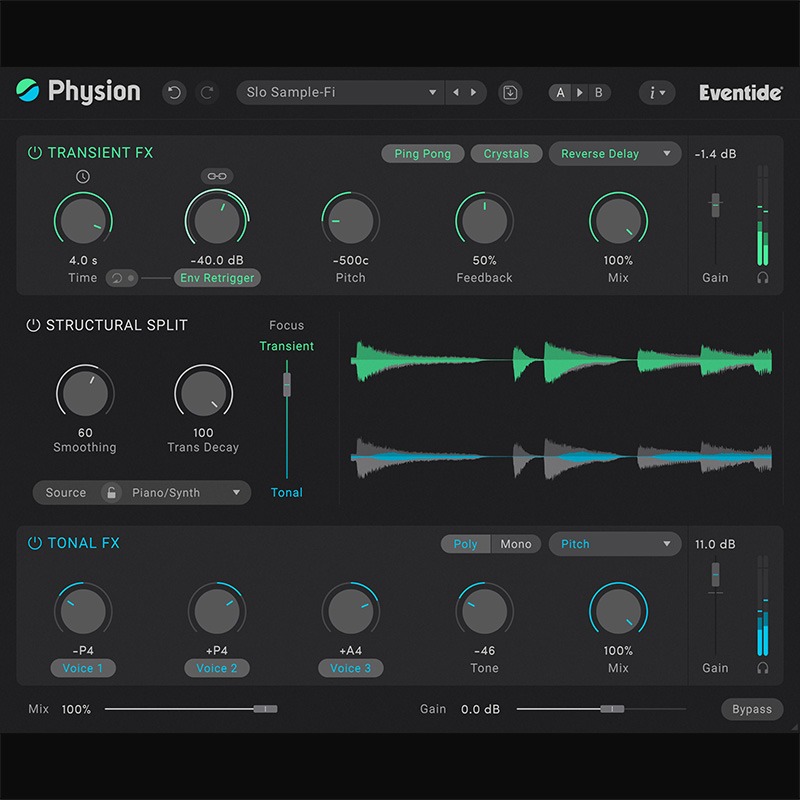The image size is (800, 800).
Task: Open the Piano/Synth source dropdown
Action: 186,492
